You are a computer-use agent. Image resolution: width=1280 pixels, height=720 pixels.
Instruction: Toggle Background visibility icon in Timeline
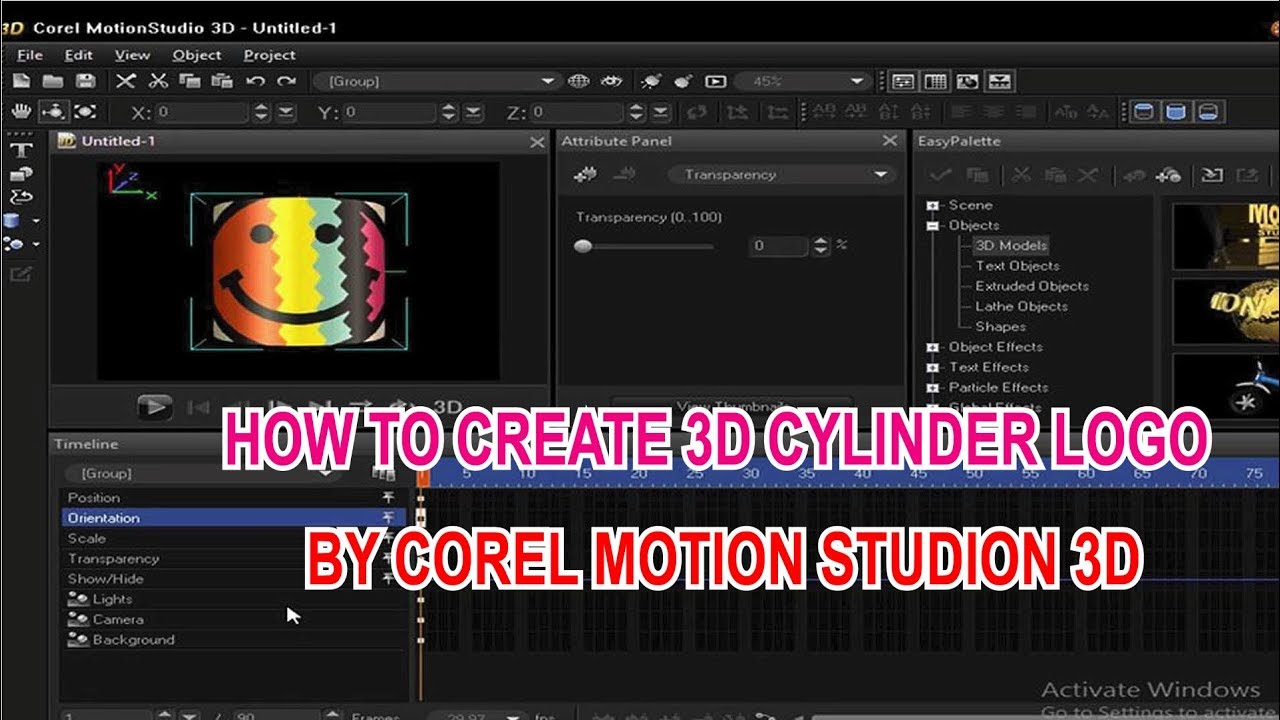coord(78,640)
